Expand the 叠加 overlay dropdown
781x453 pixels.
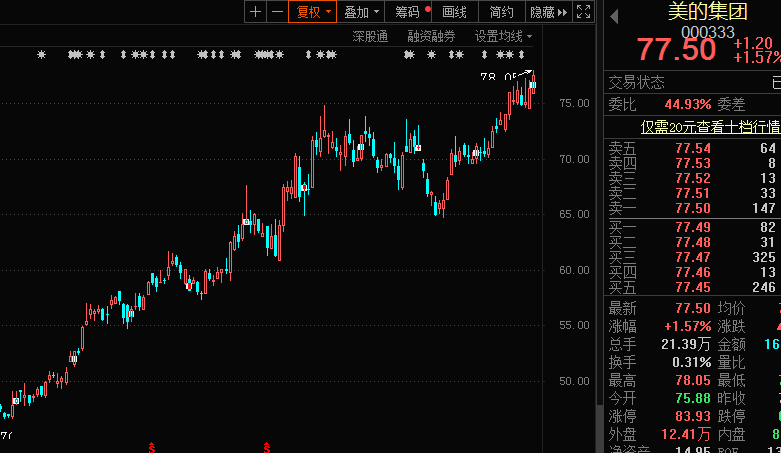[x=361, y=12]
